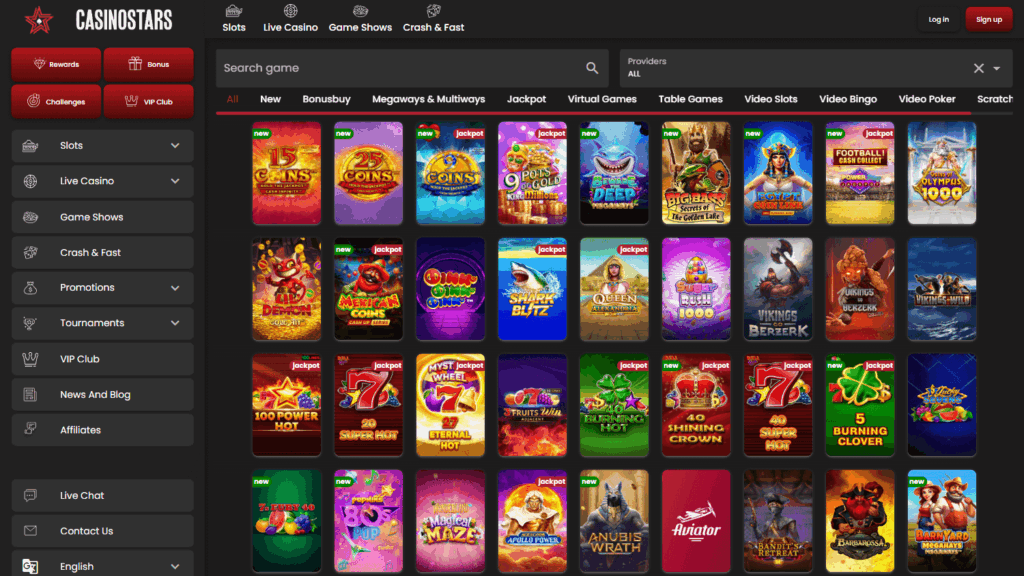
Task: Click the VIP Club crown icon in sidebar
Action: (30, 359)
